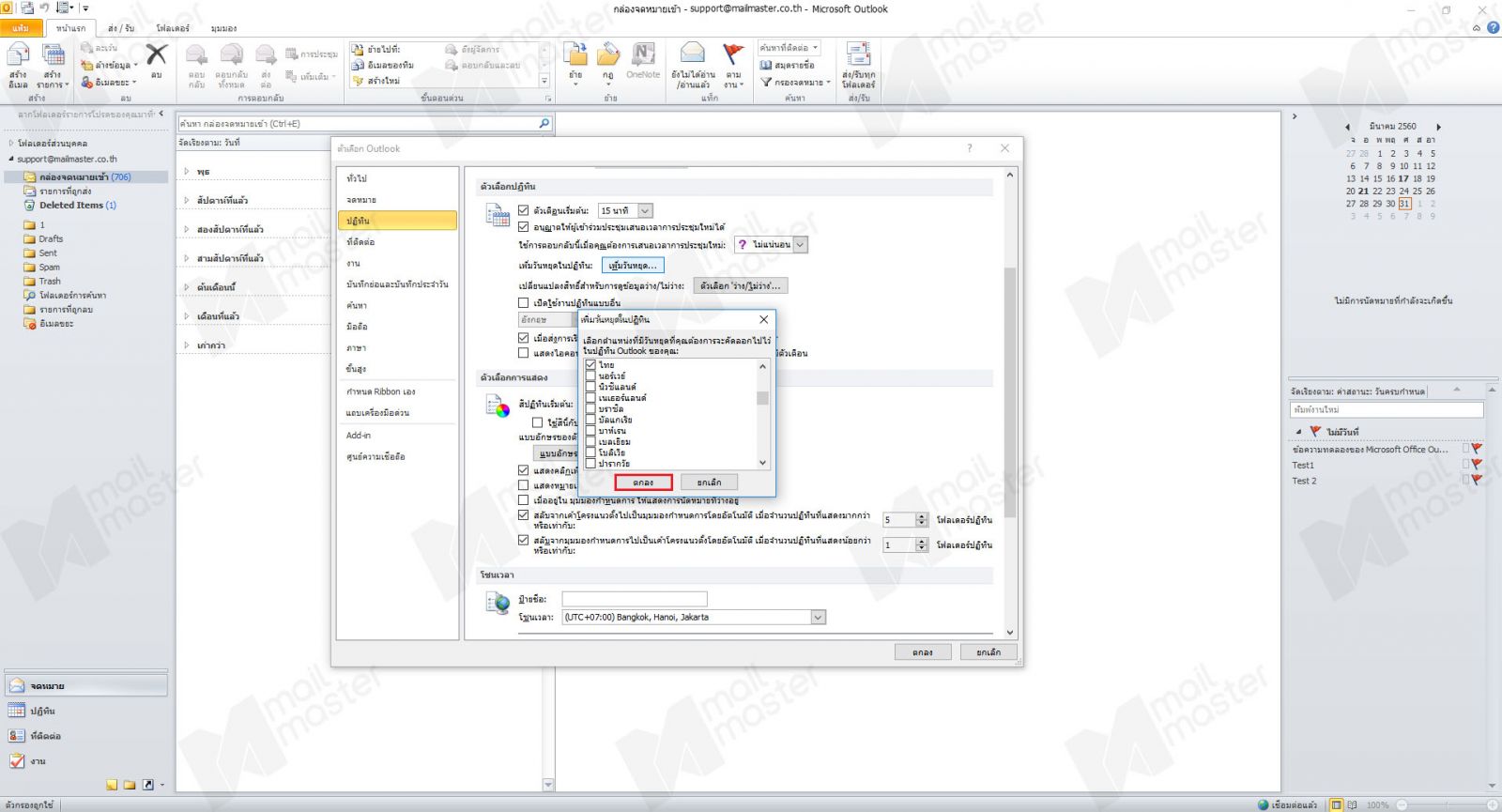The image size is (1502, 812).
Task: Check the เบลเยียม holiday checkbox
Action: (x=590, y=441)
